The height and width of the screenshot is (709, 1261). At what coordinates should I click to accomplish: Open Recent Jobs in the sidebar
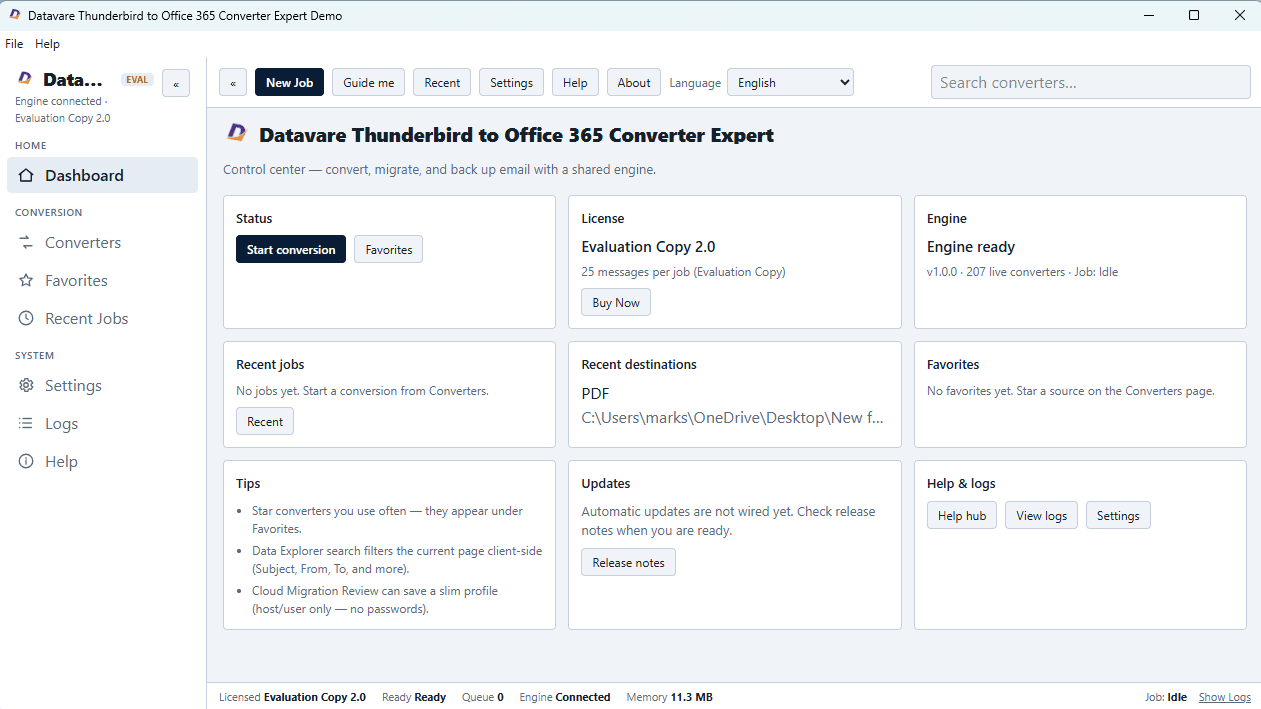point(102,319)
